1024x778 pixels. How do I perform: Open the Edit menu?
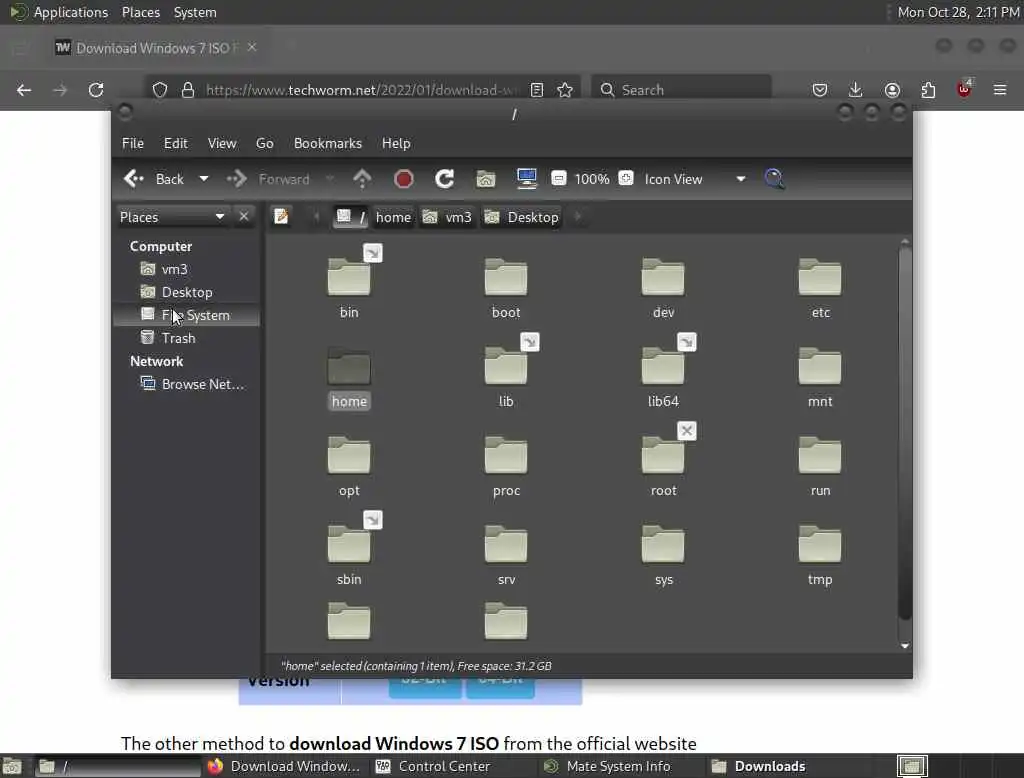[175, 143]
